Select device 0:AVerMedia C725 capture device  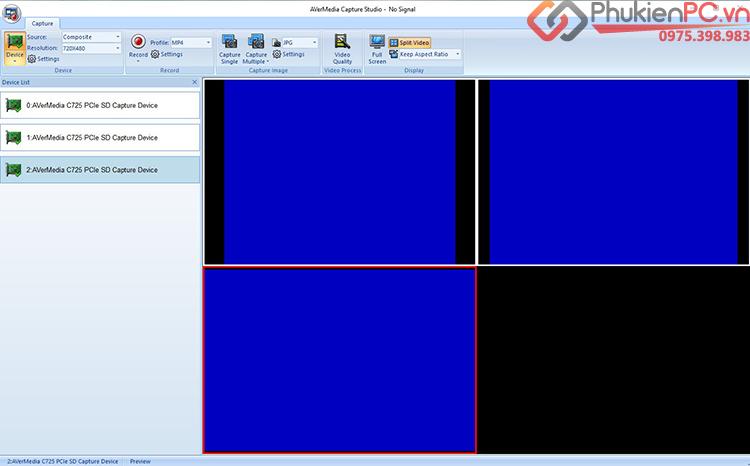(100, 105)
